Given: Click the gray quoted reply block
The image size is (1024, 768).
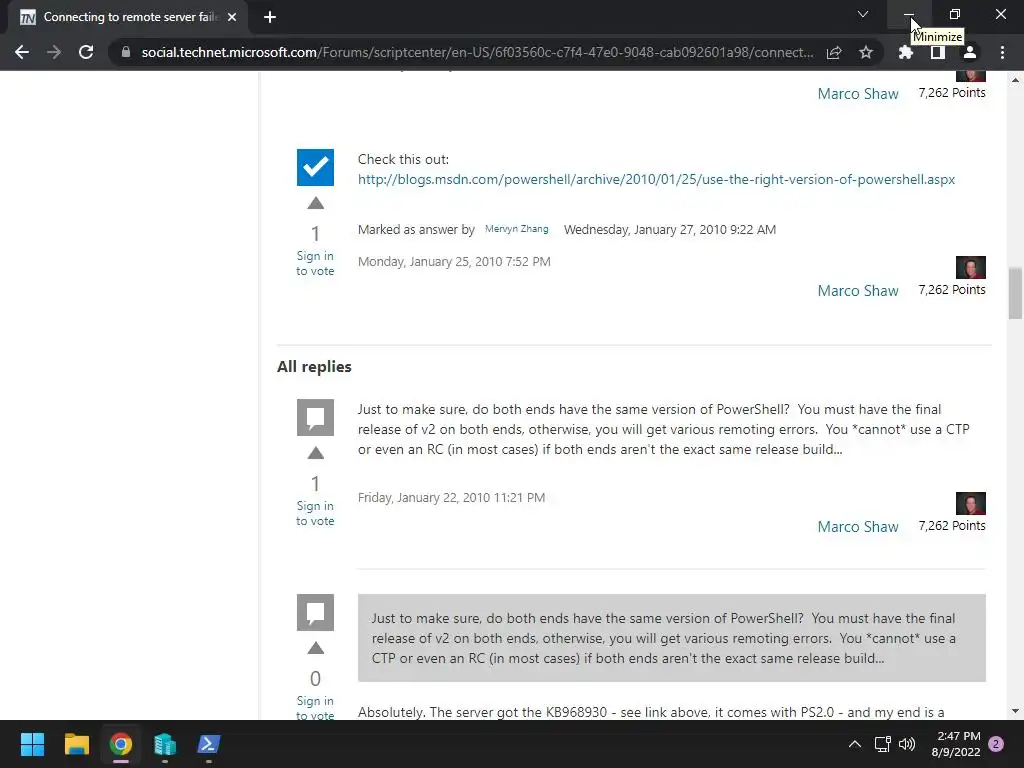Looking at the screenshot, I should click(x=671, y=637).
